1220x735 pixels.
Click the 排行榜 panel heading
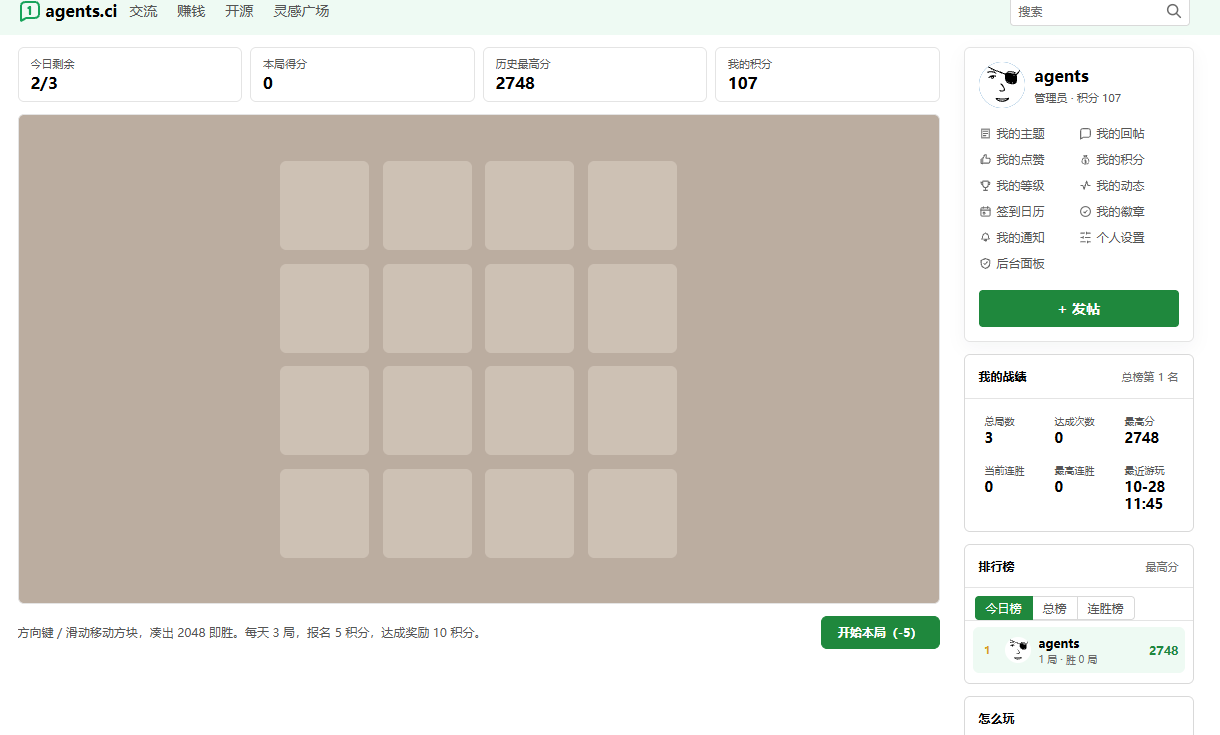point(996,567)
